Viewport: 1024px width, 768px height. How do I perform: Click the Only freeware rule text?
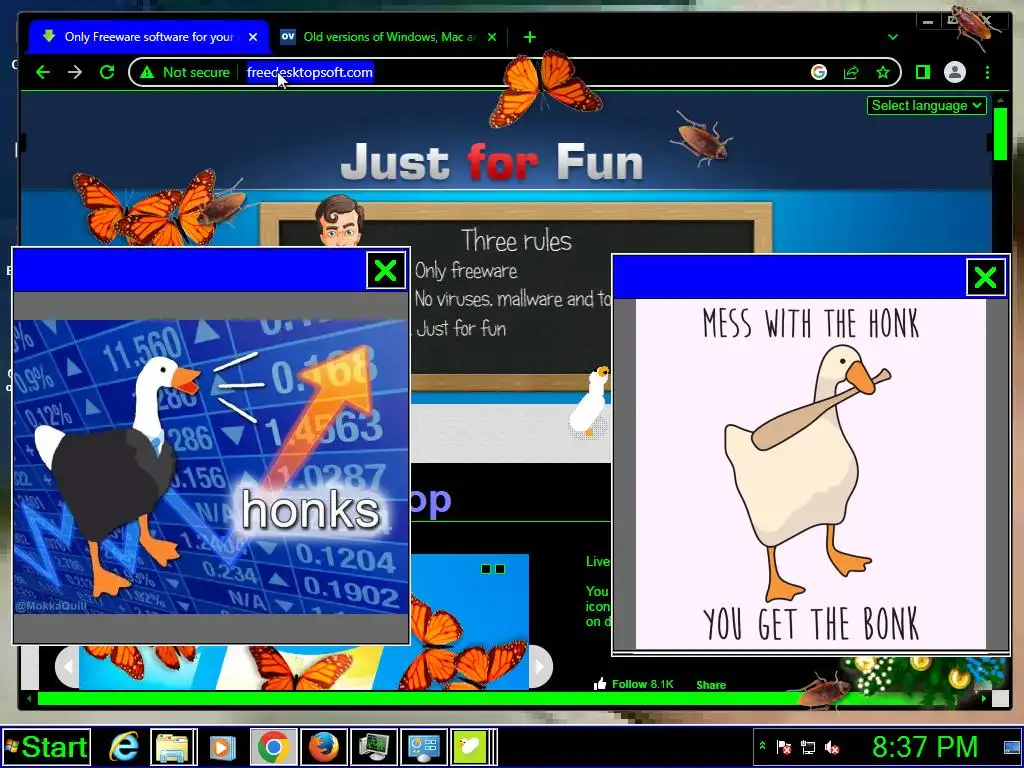[x=466, y=271]
